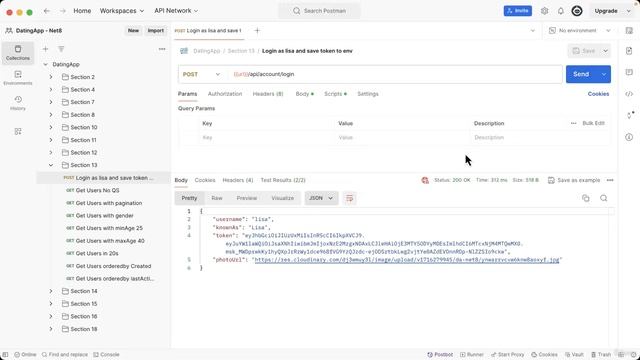
Task: Switch to the Settings tab
Action: tap(368, 94)
